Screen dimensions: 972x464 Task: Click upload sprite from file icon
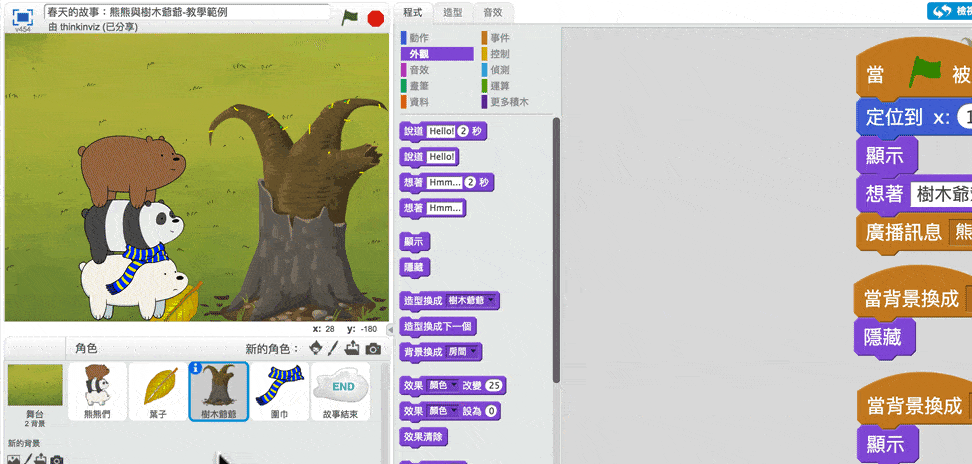click(x=352, y=348)
